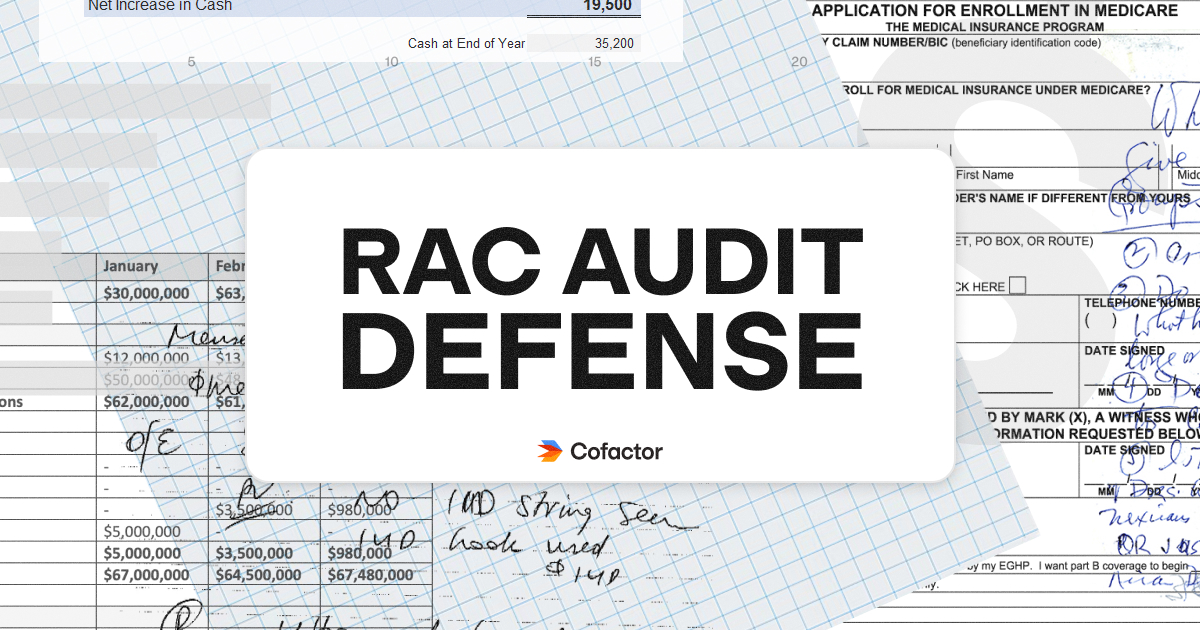The width and height of the screenshot is (1200, 630).
Task: Click the Telephone Number field label
Action: [1141, 302]
